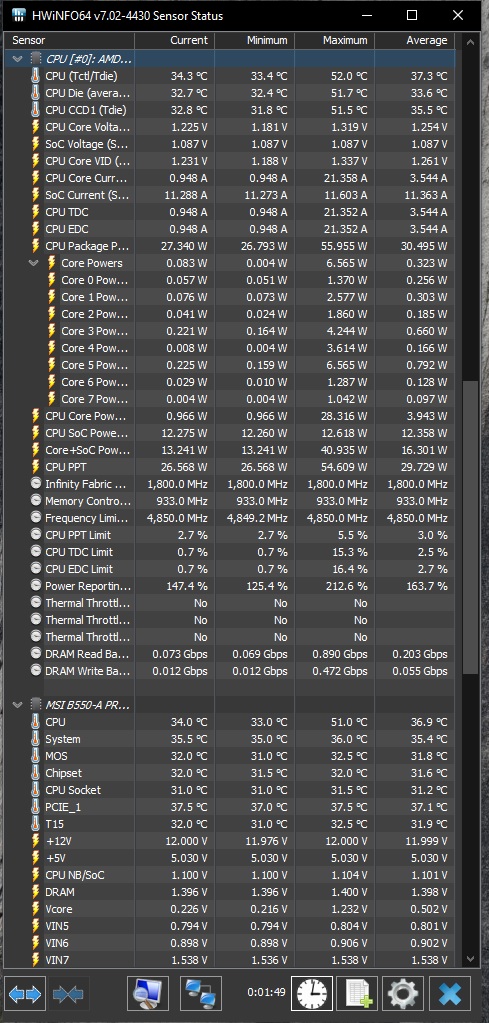Click the Infinity Fabric clock icon
The image size is (489, 1023).
click(35, 483)
